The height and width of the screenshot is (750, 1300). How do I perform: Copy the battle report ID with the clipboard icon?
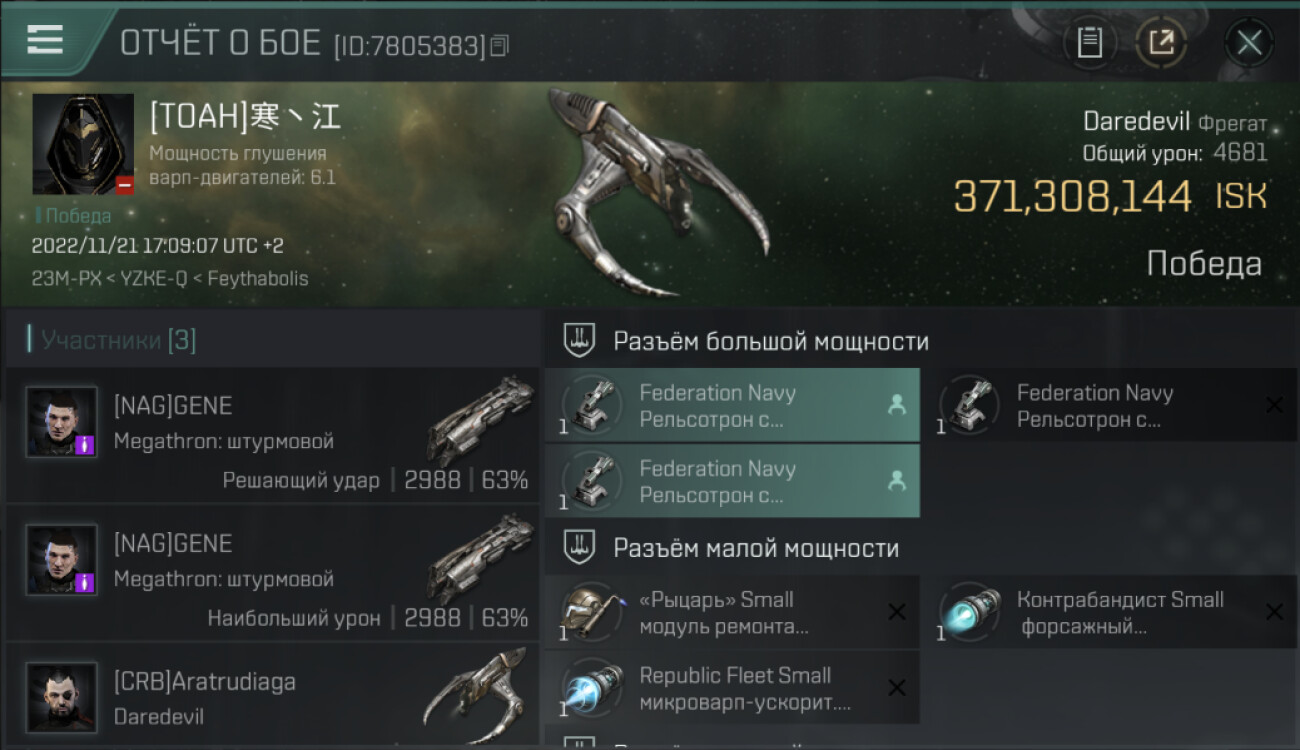(499, 45)
